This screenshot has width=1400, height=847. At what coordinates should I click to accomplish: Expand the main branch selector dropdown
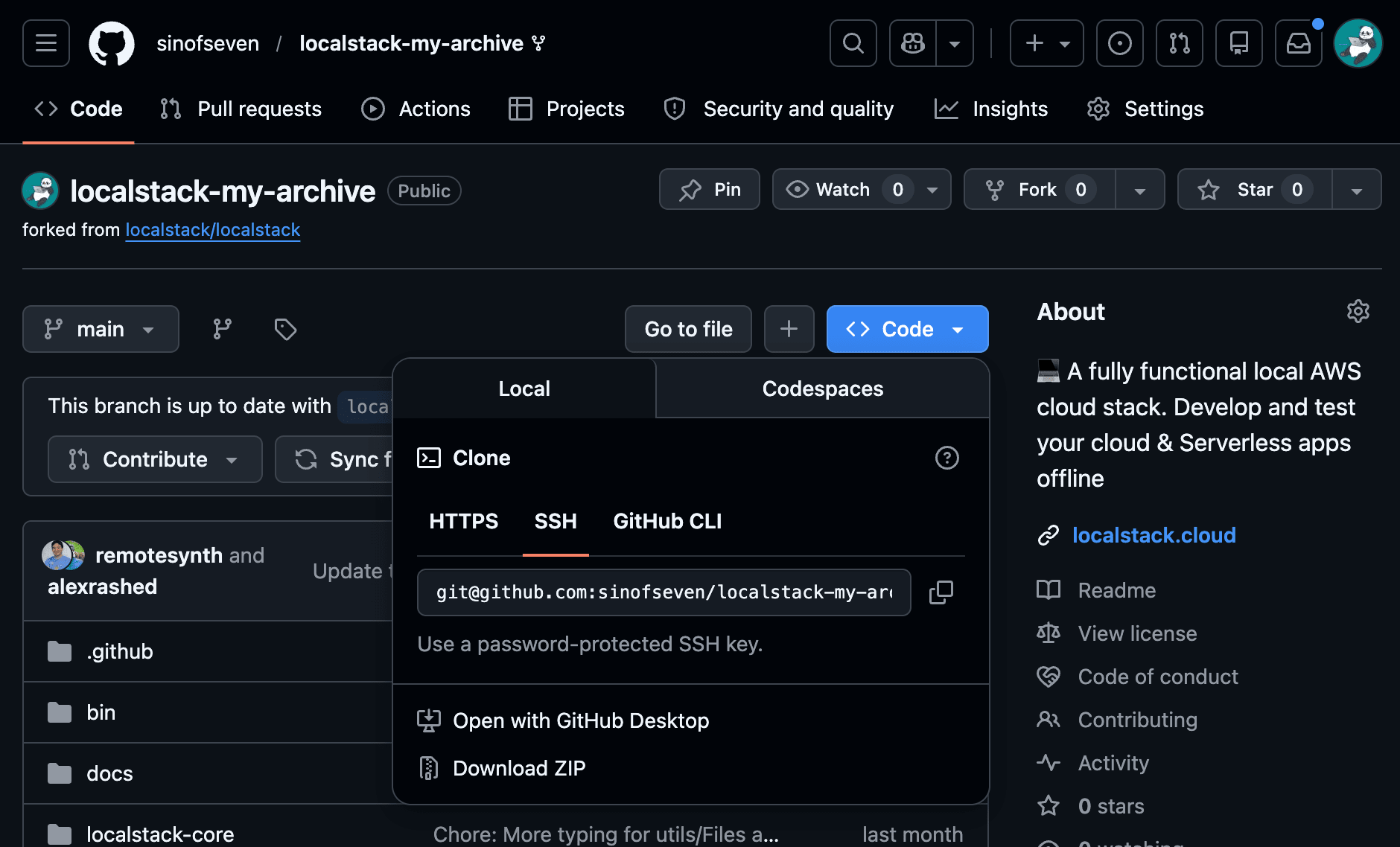(x=101, y=329)
